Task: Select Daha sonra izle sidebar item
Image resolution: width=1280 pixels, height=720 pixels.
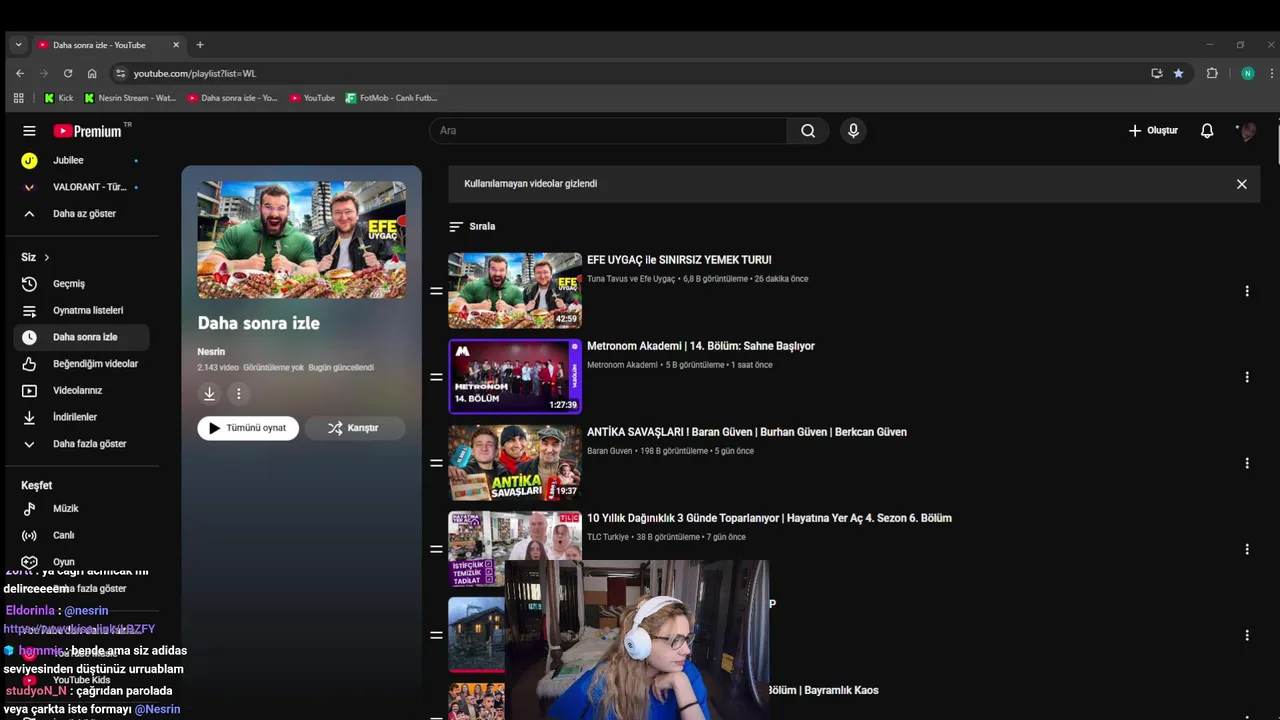Action: tap(82, 337)
